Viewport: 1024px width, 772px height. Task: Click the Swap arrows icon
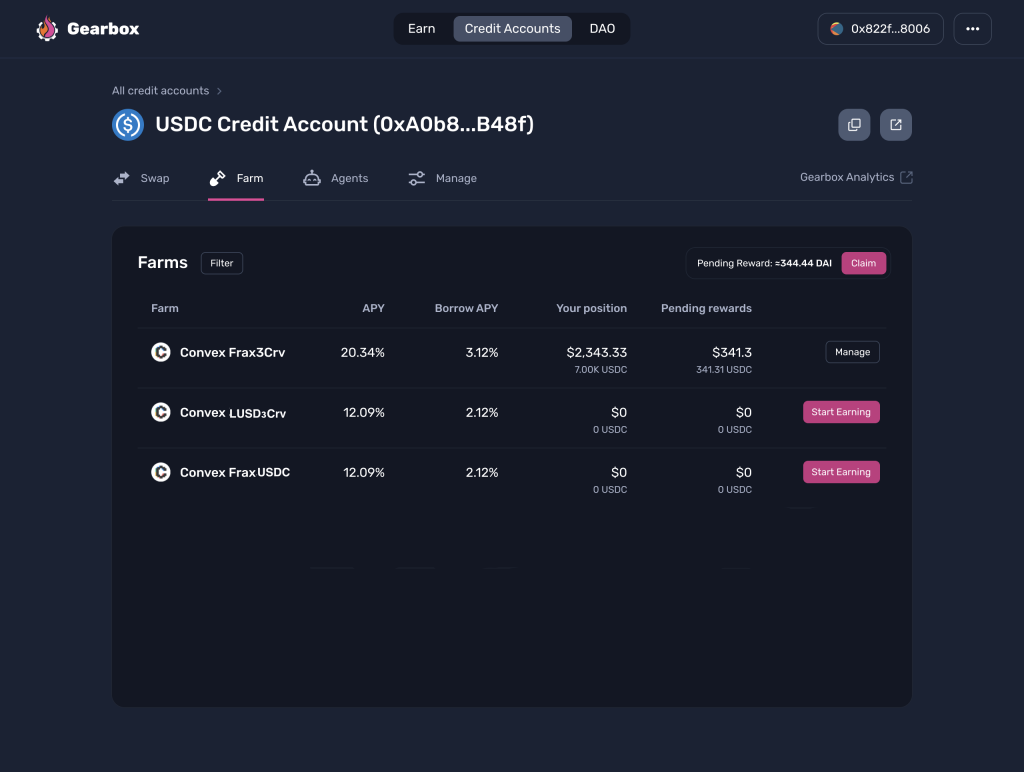(x=121, y=178)
